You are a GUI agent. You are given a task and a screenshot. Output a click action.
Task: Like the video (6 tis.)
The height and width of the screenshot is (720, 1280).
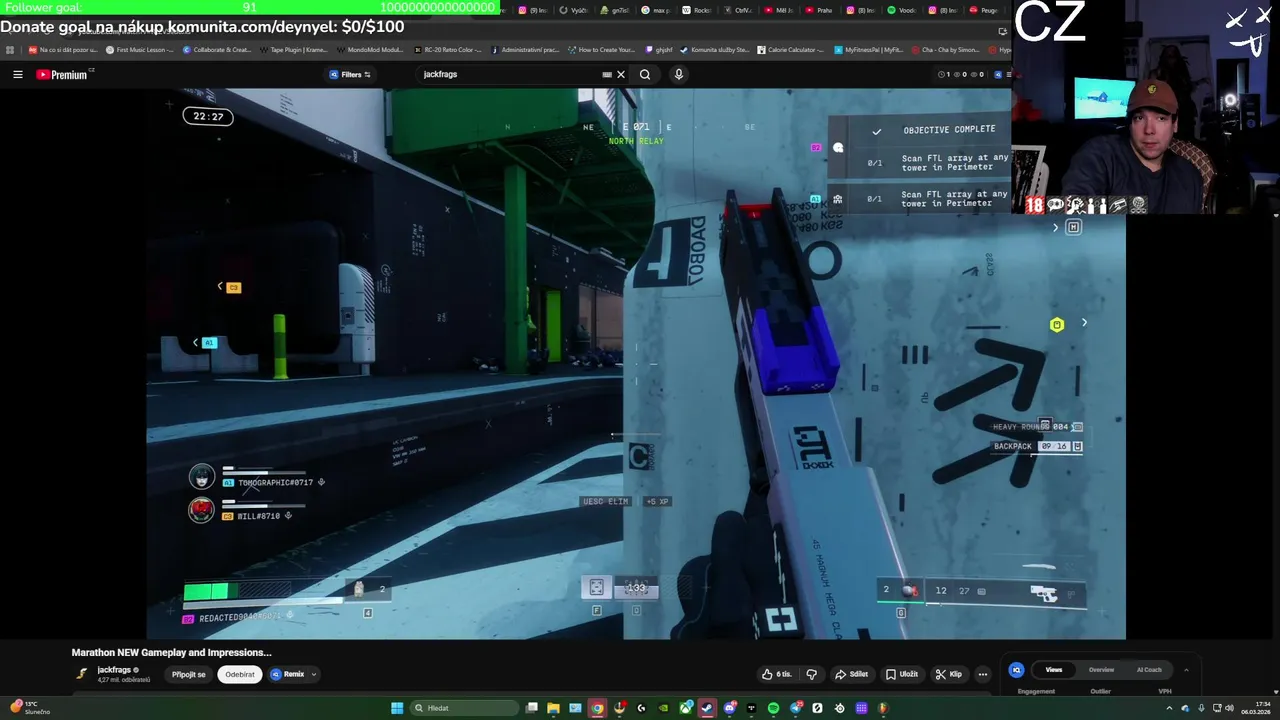(777, 674)
